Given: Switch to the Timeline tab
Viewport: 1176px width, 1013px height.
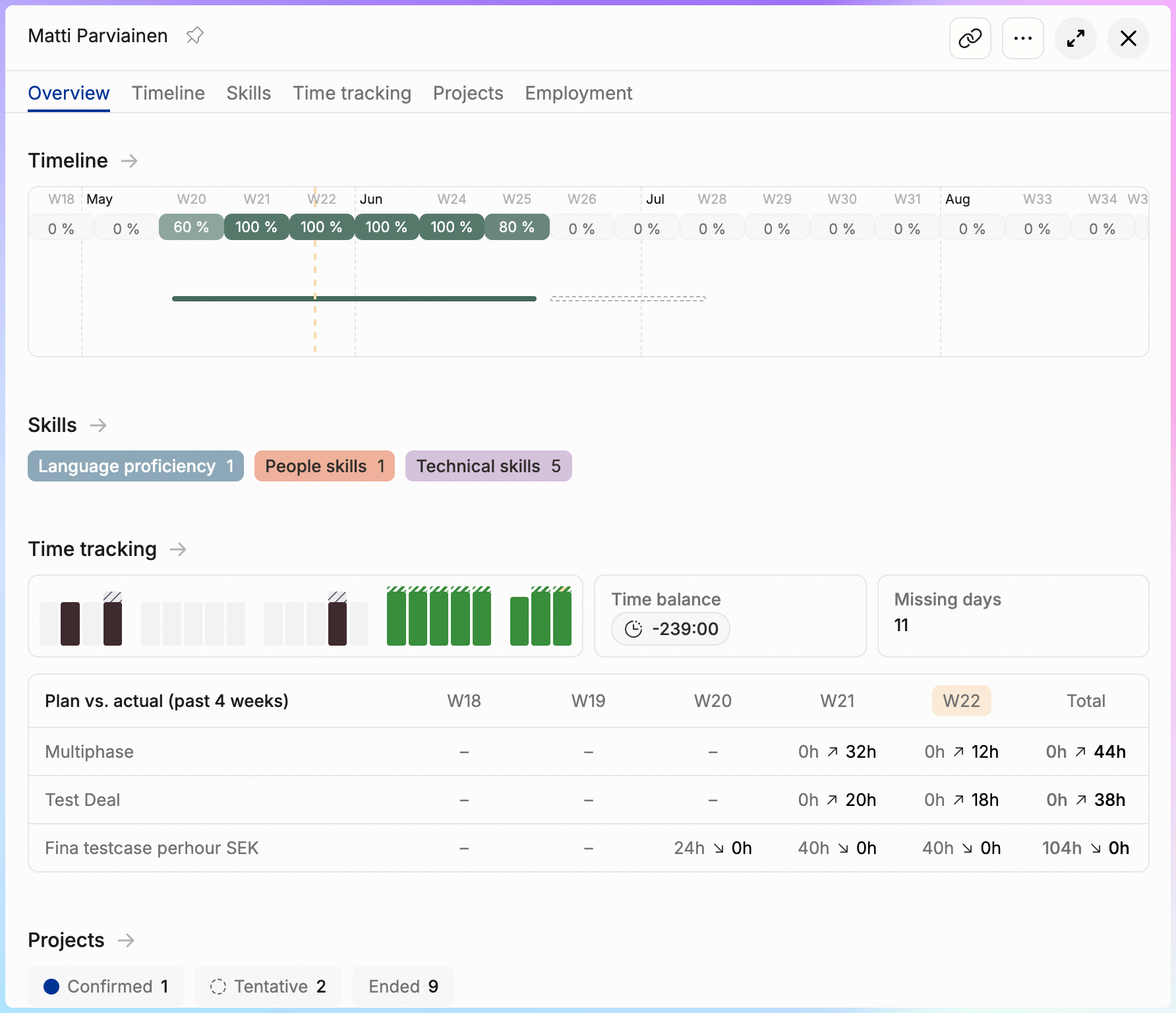Looking at the screenshot, I should (168, 93).
